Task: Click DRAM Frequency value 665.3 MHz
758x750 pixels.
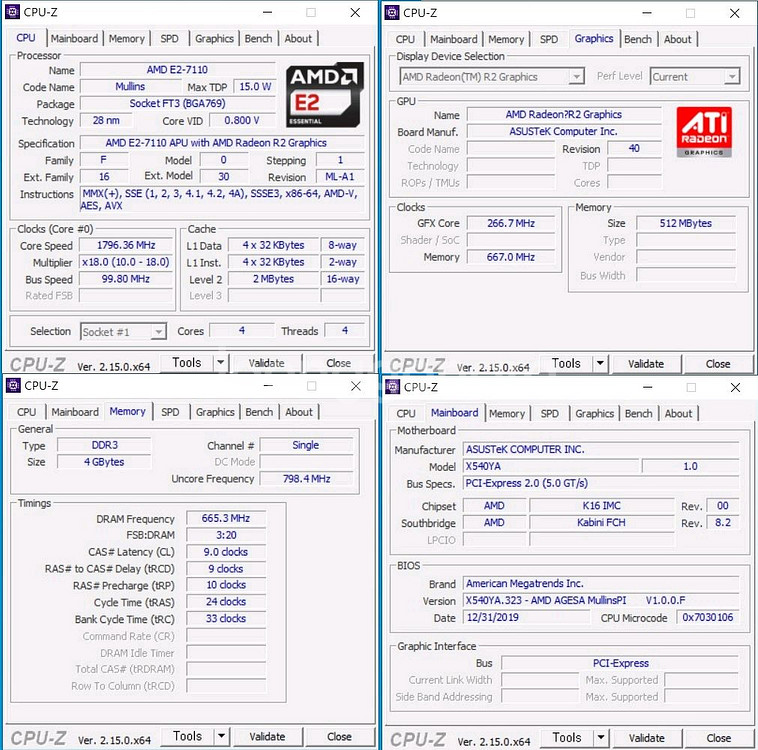Action: (x=226, y=518)
